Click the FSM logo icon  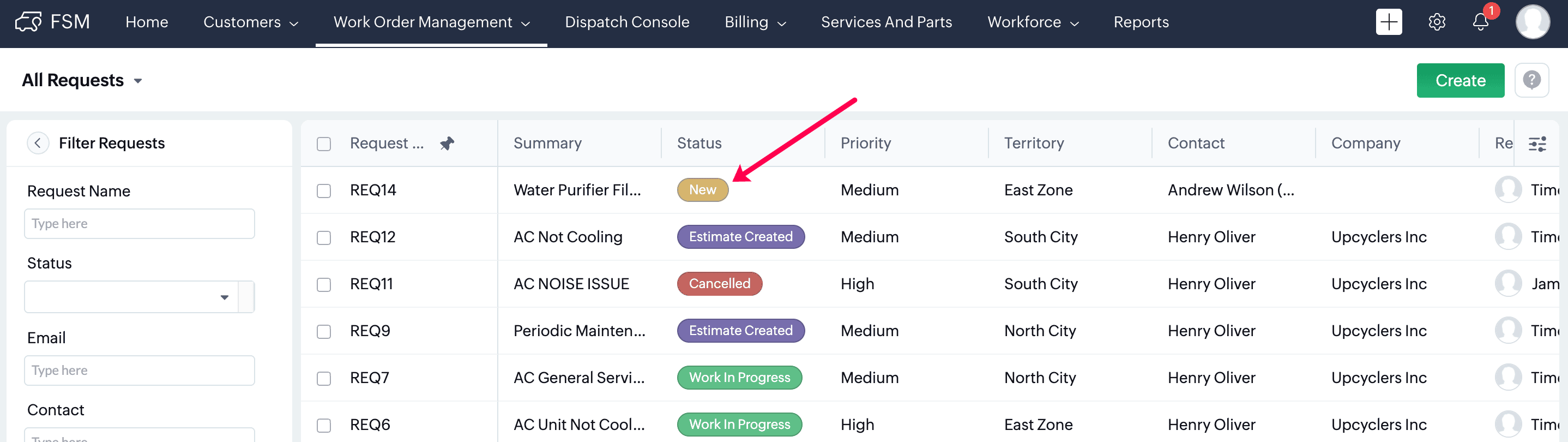pyautogui.click(x=28, y=22)
